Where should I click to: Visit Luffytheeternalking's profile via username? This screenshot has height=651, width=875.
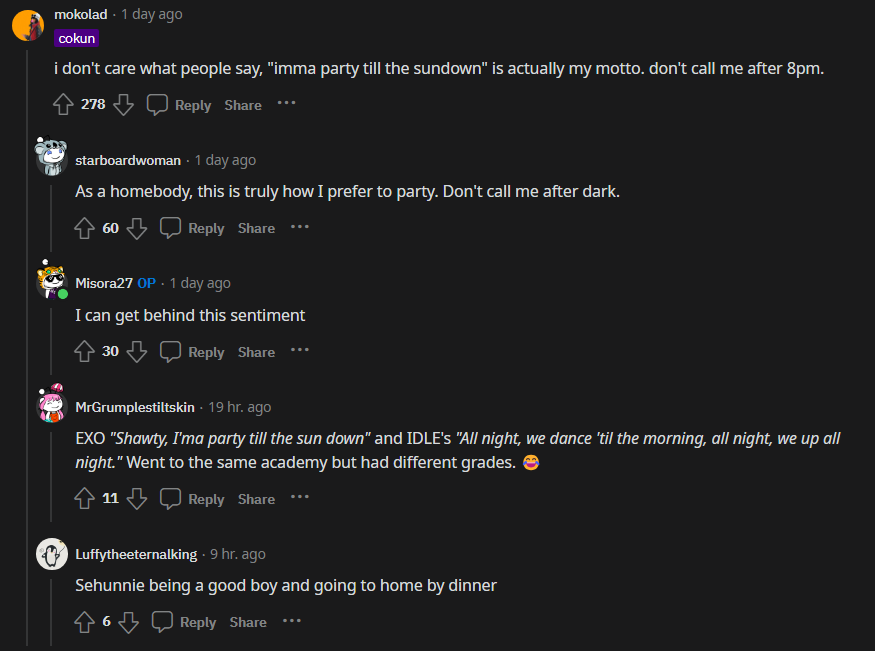138,554
